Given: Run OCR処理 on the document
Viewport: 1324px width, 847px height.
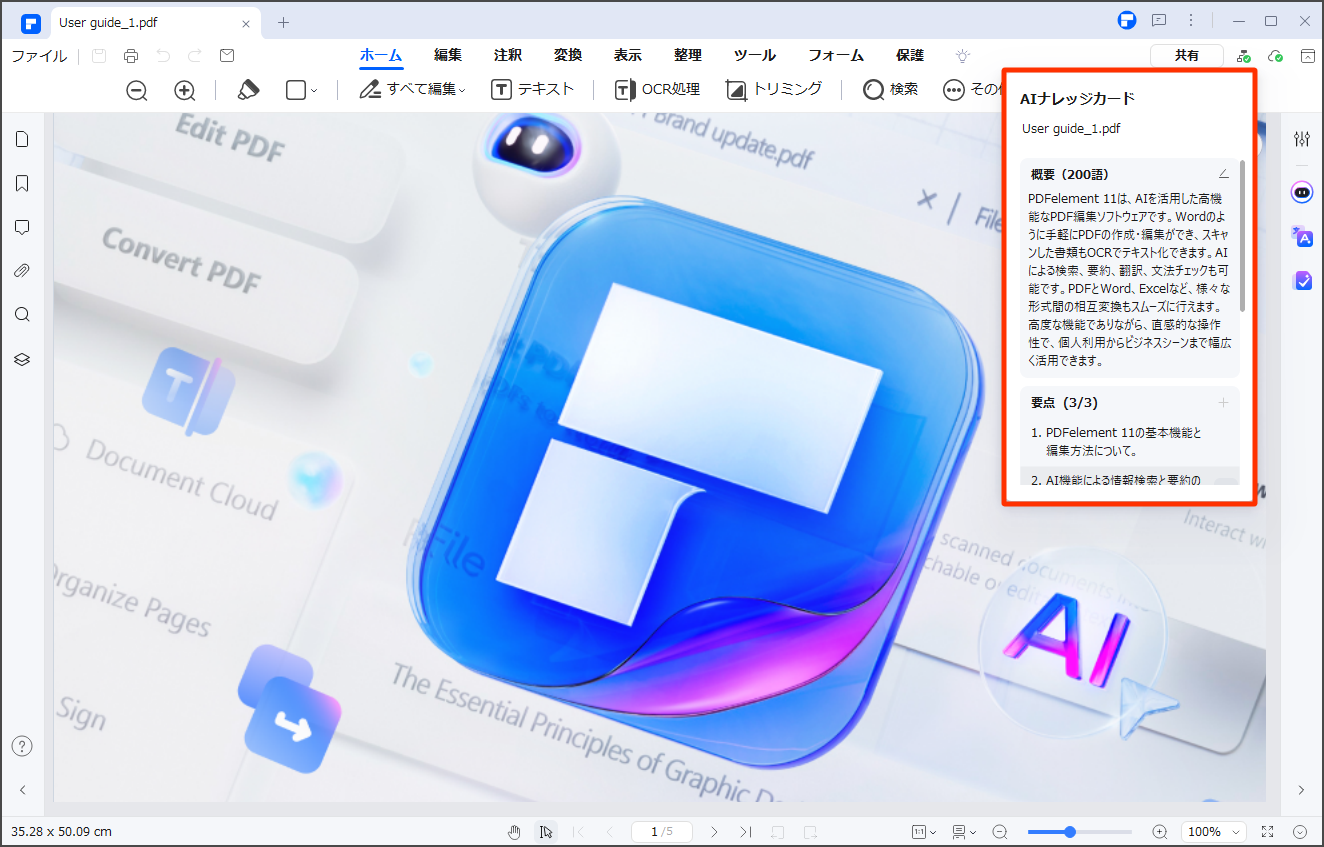Looking at the screenshot, I should (657, 90).
